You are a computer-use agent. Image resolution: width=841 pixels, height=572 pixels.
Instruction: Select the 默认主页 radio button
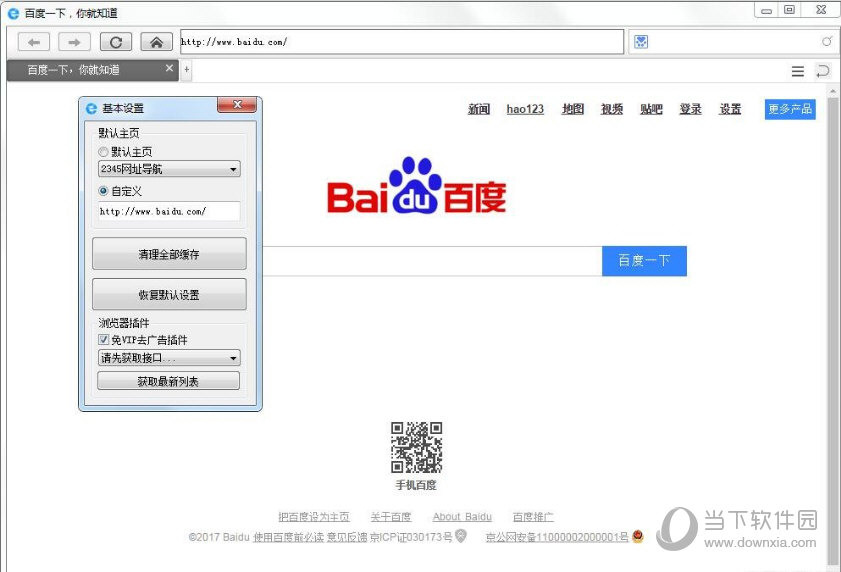point(103,152)
